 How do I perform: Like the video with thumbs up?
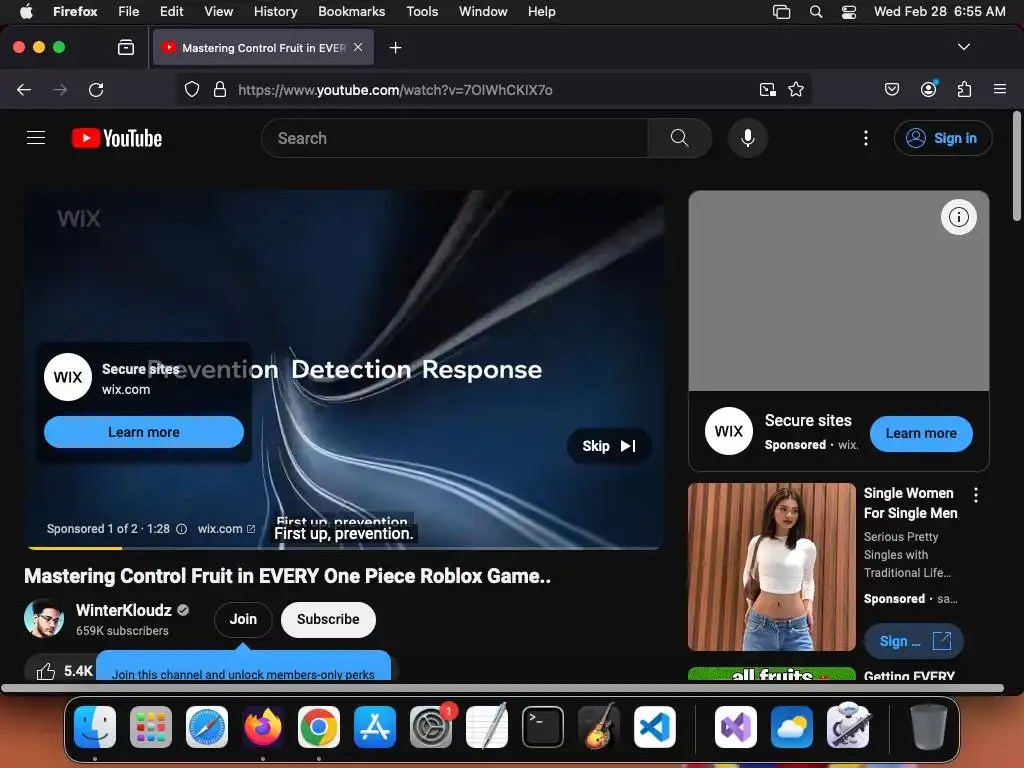click(46, 671)
